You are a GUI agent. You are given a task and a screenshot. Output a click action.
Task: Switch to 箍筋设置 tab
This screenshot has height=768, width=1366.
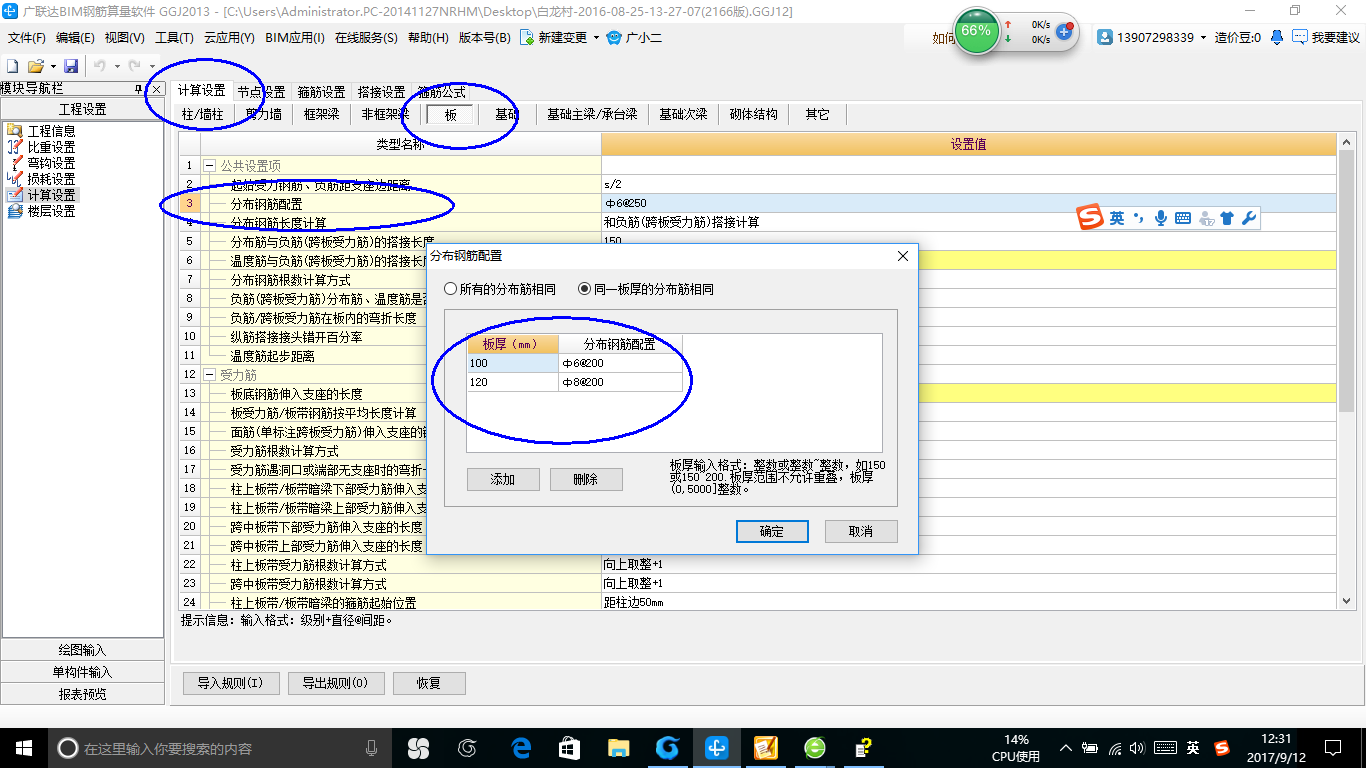pos(321,92)
